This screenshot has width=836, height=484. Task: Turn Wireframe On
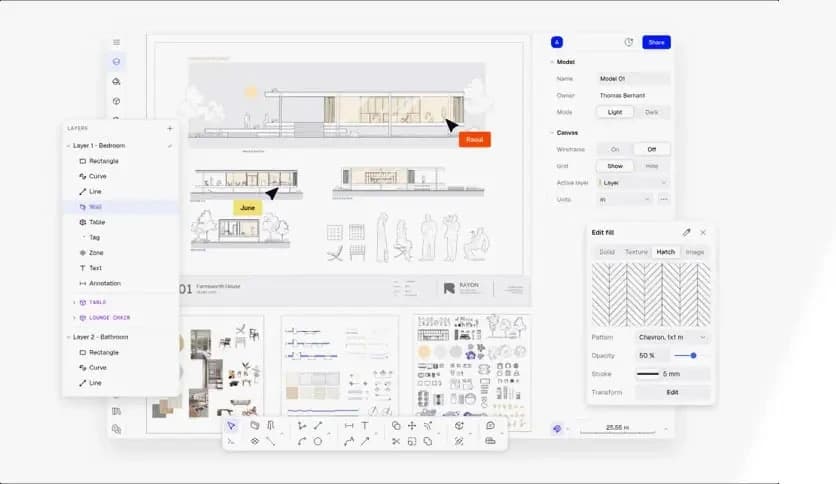click(615, 149)
